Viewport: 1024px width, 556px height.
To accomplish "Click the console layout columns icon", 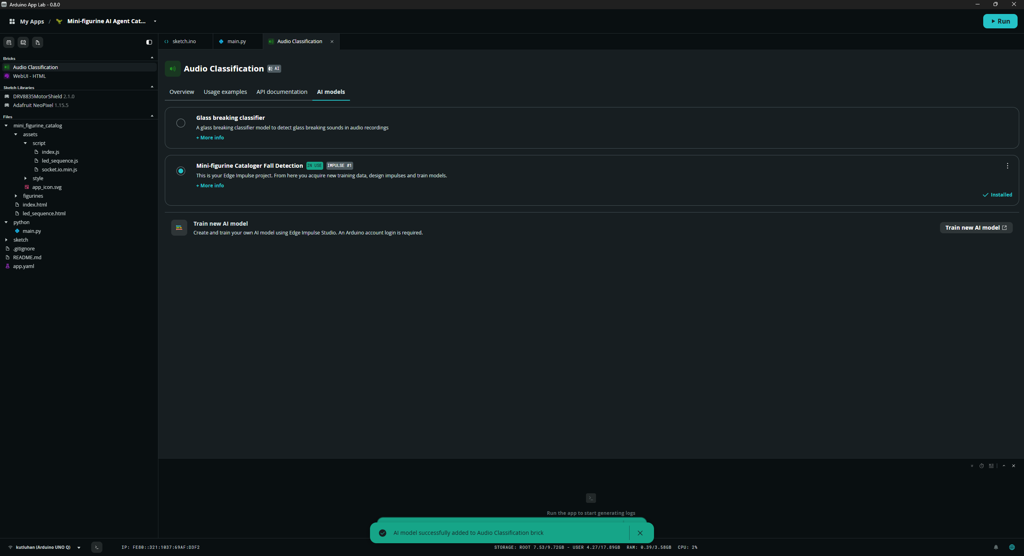I will (991, 466).
